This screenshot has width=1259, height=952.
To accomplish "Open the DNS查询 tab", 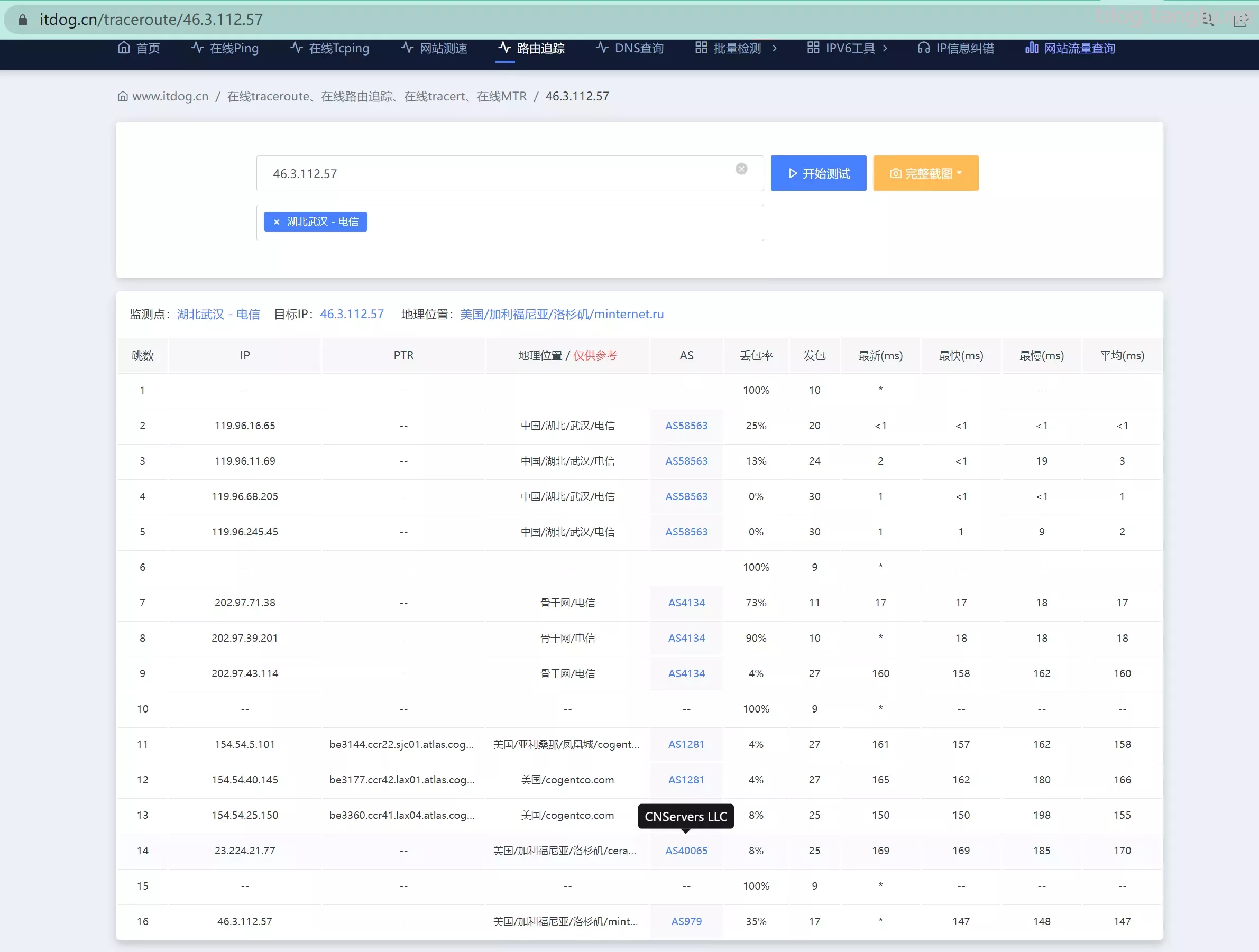I will point(629,48).
